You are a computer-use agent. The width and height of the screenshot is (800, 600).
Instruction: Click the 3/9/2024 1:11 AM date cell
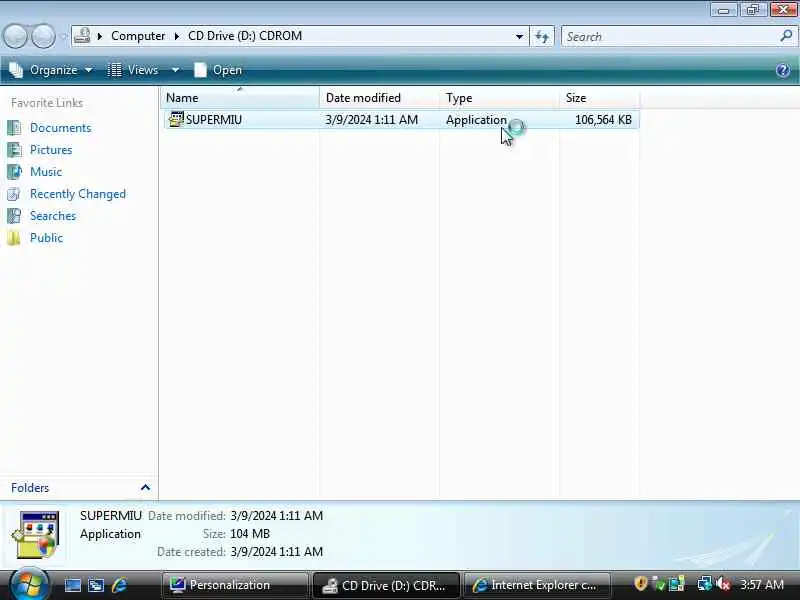[x=371, y=119]
